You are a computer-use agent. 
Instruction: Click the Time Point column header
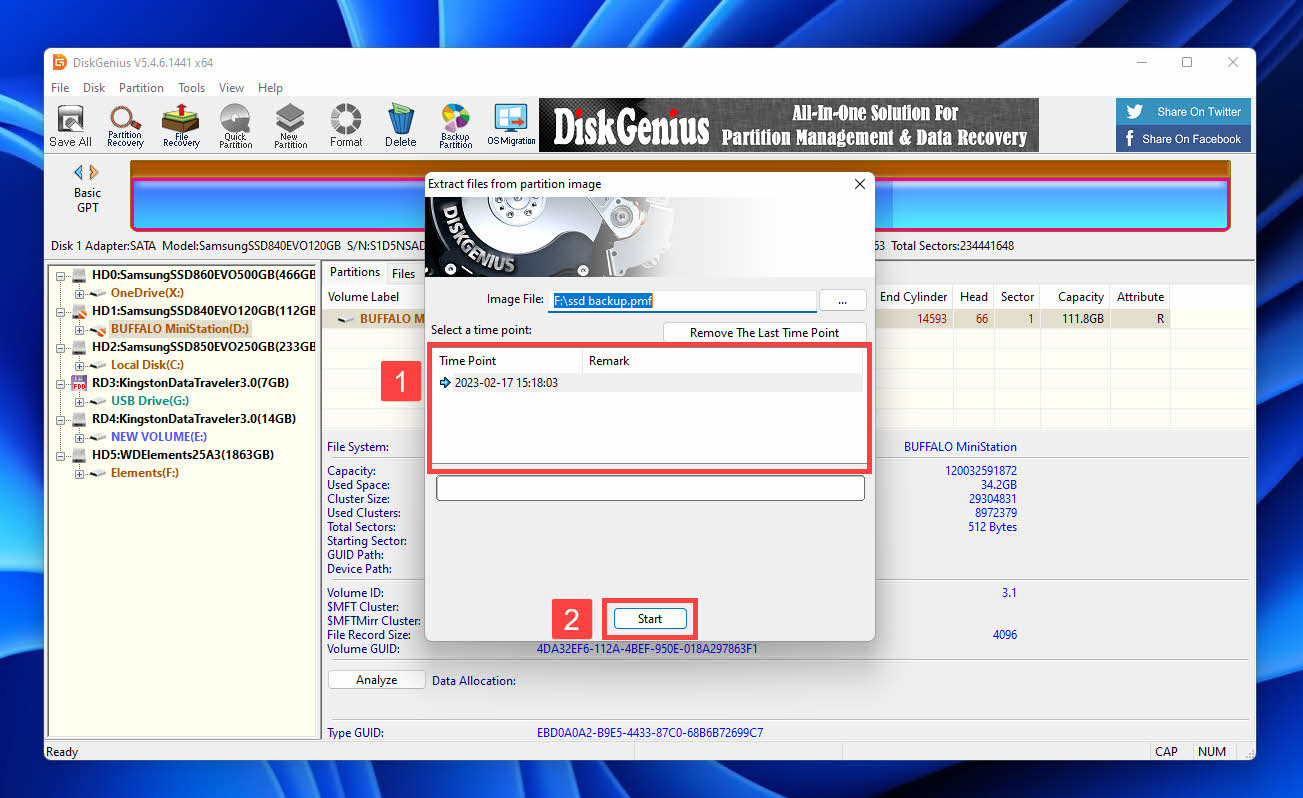click(x=508, y=361)
